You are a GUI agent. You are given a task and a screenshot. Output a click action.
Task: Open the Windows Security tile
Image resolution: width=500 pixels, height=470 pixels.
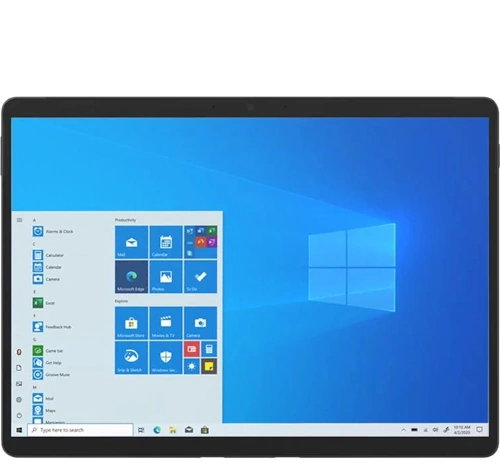166,358
